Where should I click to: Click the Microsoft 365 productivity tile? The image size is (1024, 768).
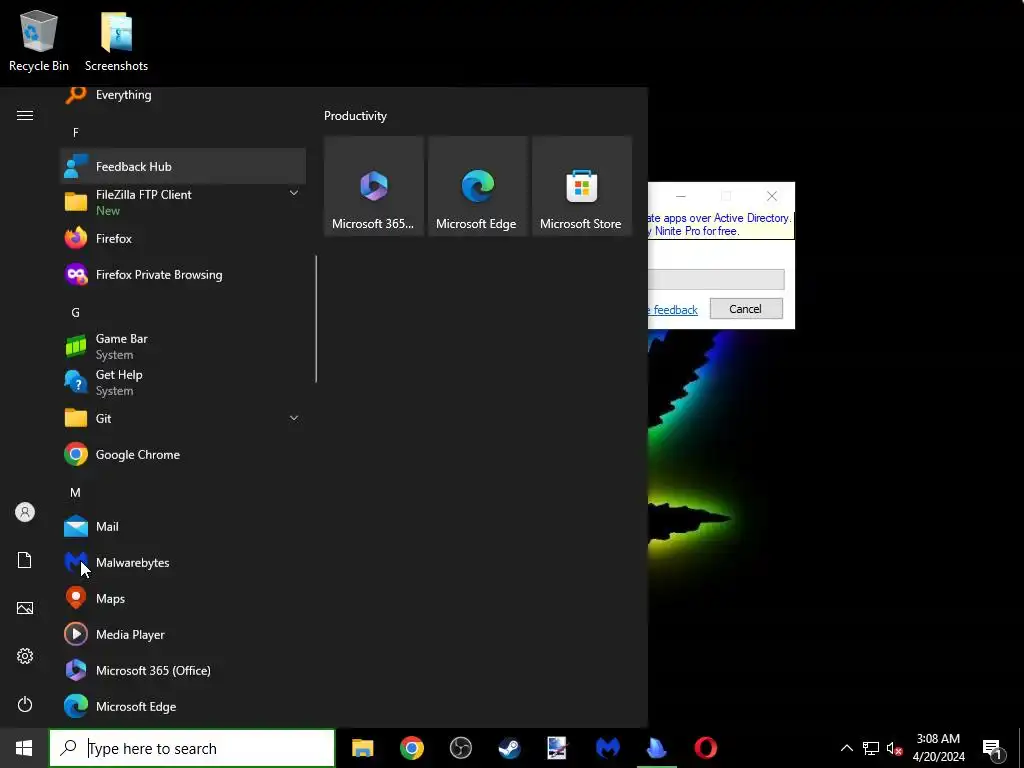coord(374,186)
